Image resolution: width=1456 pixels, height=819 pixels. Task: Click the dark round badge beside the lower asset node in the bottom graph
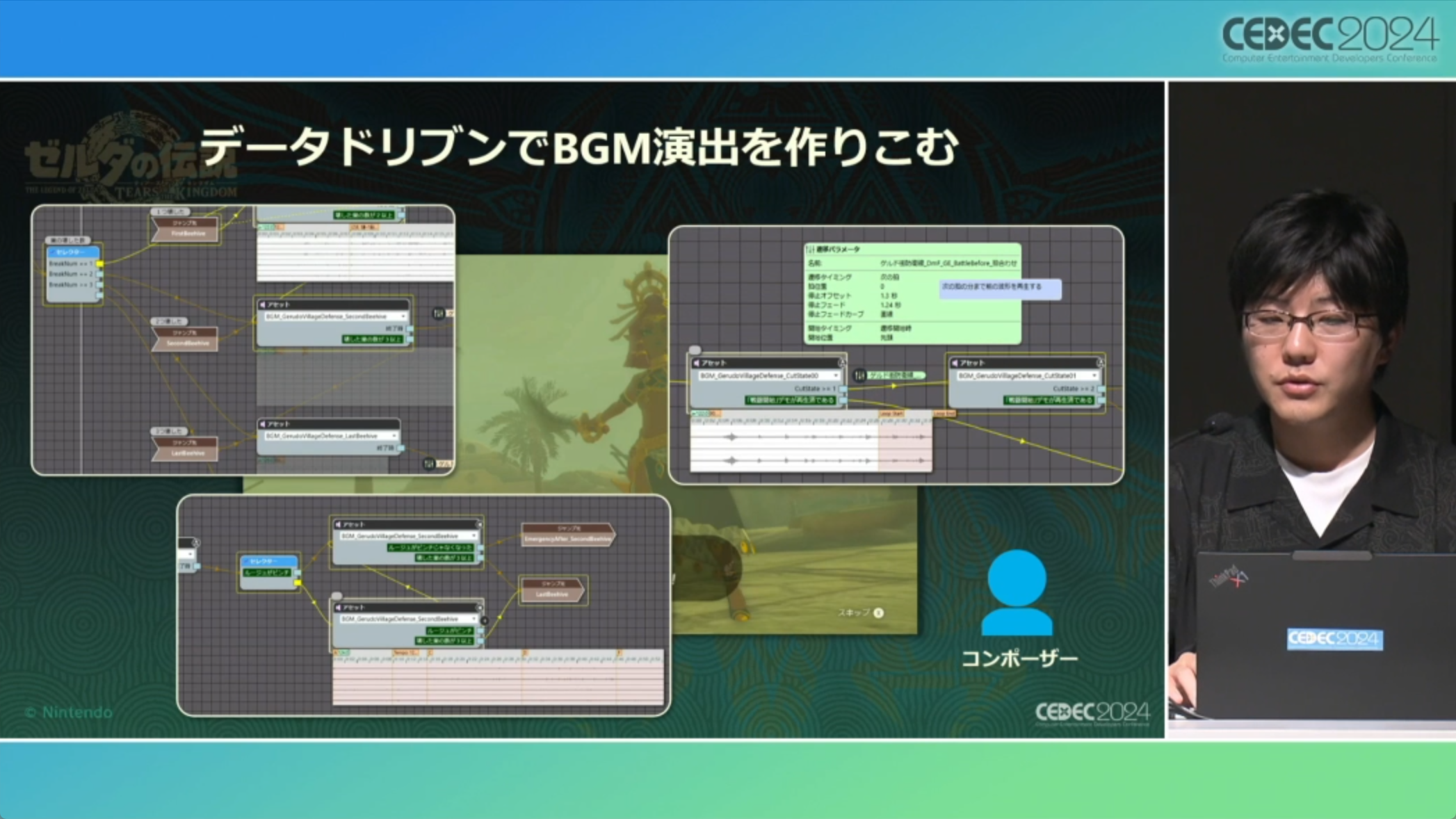485,621
